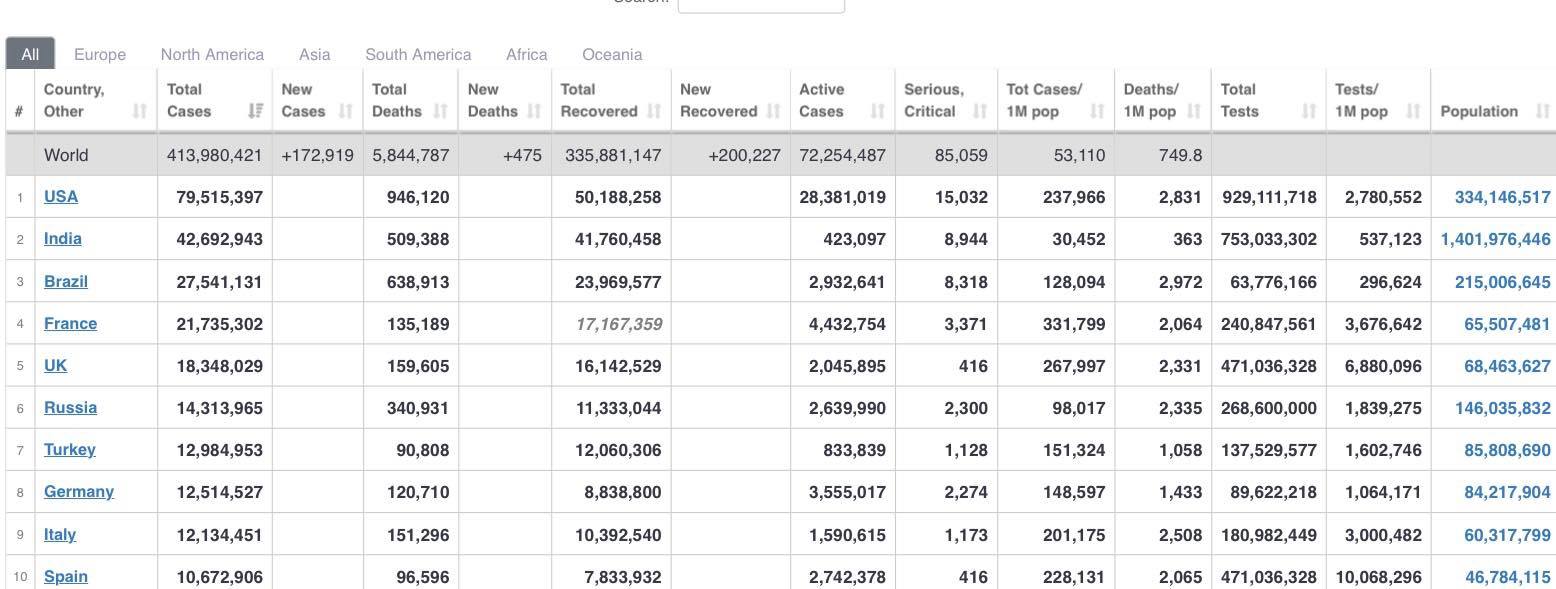The height and width of the screenshot is (589, 1556).
Task: Sort by Tests/1M pop column
Action: (1378, 100)
